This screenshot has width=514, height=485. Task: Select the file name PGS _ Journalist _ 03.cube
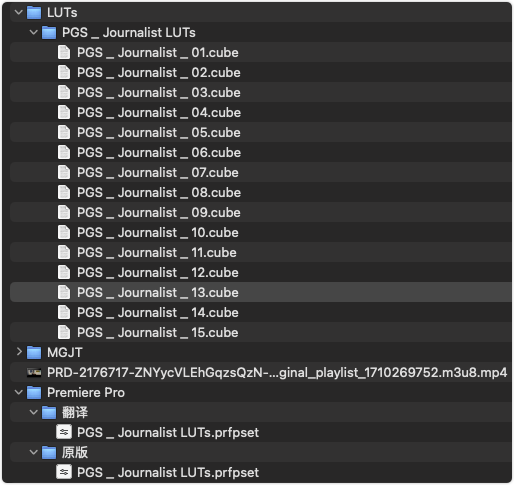tap(159, 93)
